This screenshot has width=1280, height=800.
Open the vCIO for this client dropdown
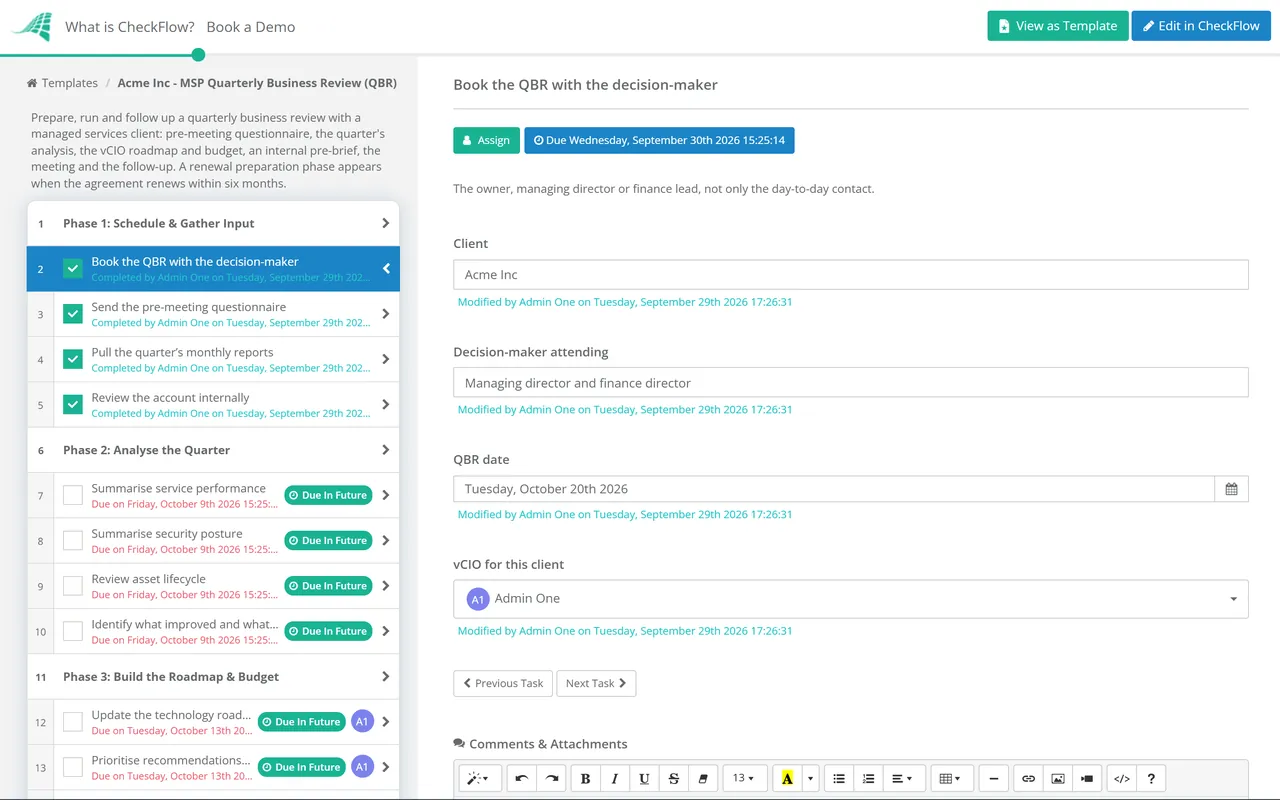(851, 599)
